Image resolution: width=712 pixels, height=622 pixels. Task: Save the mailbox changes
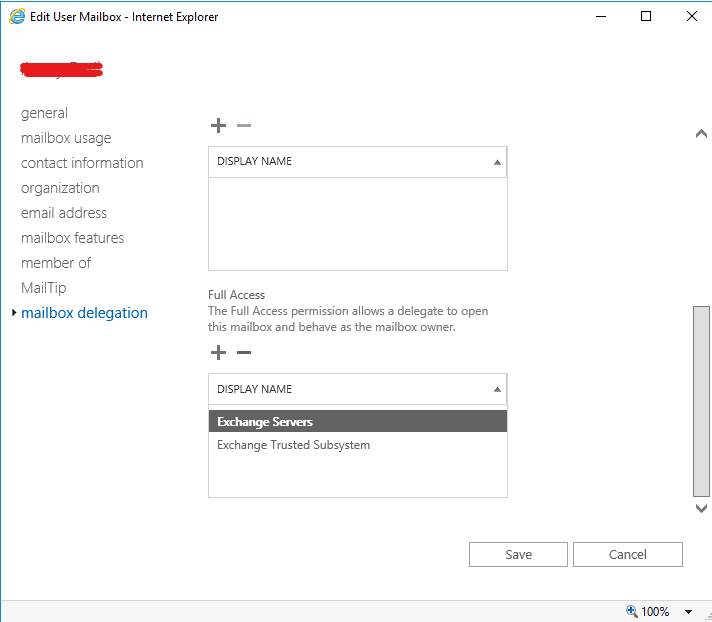(518, 554)
